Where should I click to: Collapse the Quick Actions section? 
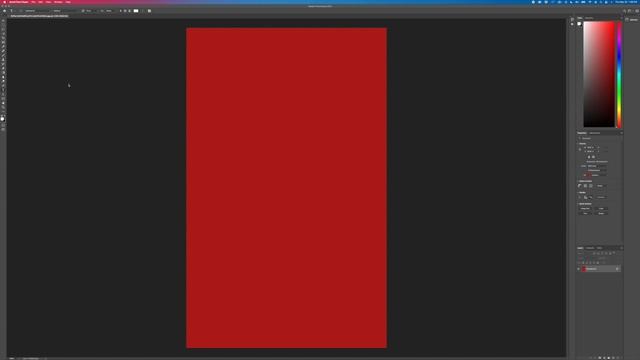[x=577, y=204]
